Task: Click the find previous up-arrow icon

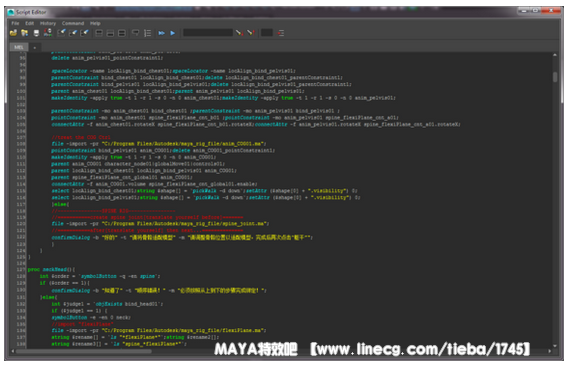Action: tap(251, 33)
